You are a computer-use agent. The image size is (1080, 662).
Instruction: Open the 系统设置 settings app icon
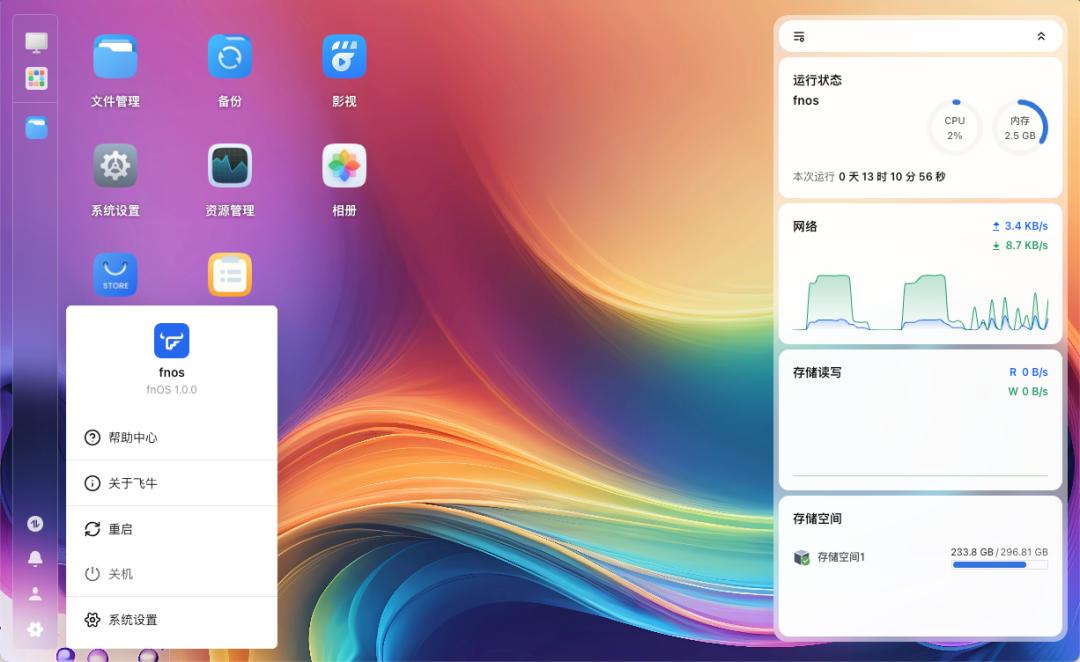(115, 165)
